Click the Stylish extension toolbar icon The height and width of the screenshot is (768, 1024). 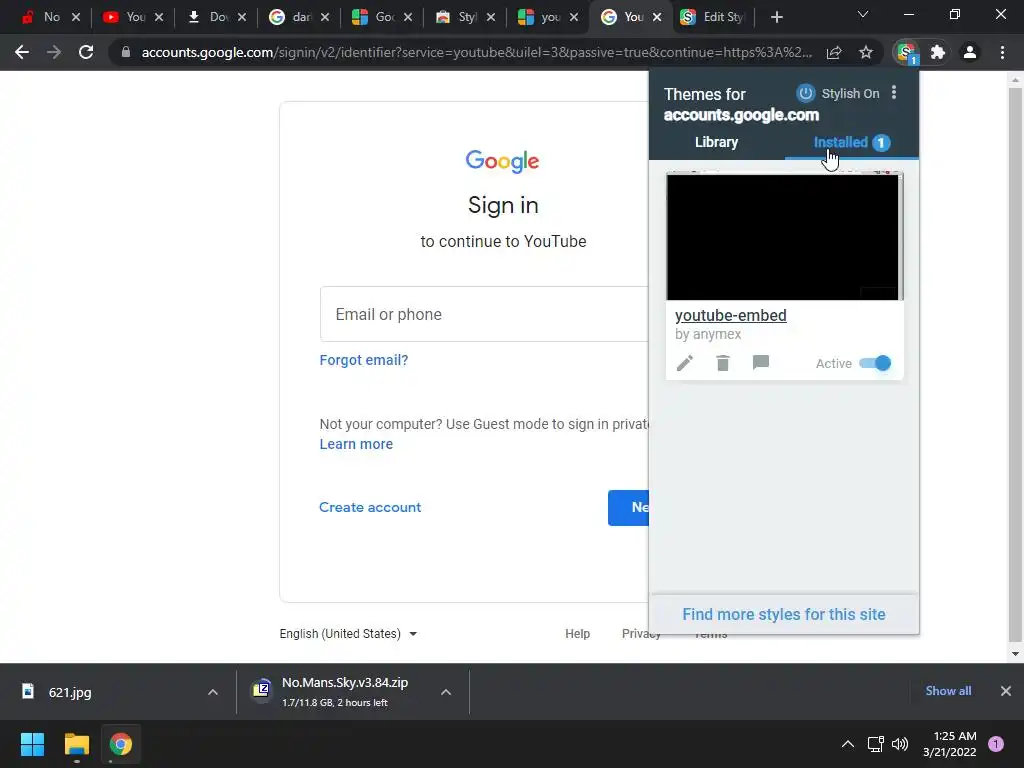click(x=906, y=53)
